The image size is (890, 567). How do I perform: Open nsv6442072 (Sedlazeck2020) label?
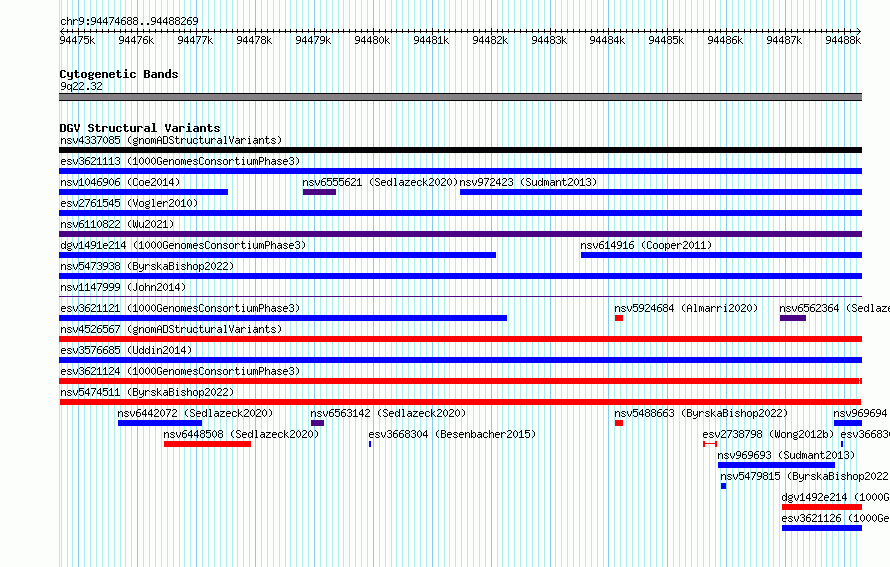(195, 413)
